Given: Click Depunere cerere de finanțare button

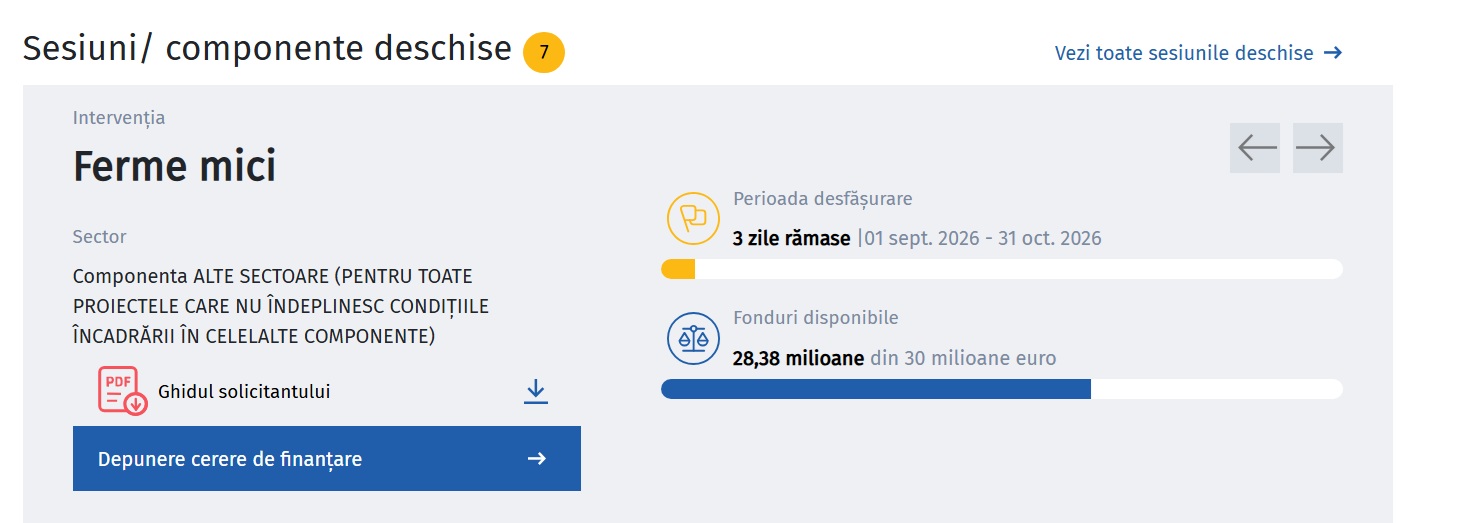Looking at the screenshot, I should coord(327,459).
